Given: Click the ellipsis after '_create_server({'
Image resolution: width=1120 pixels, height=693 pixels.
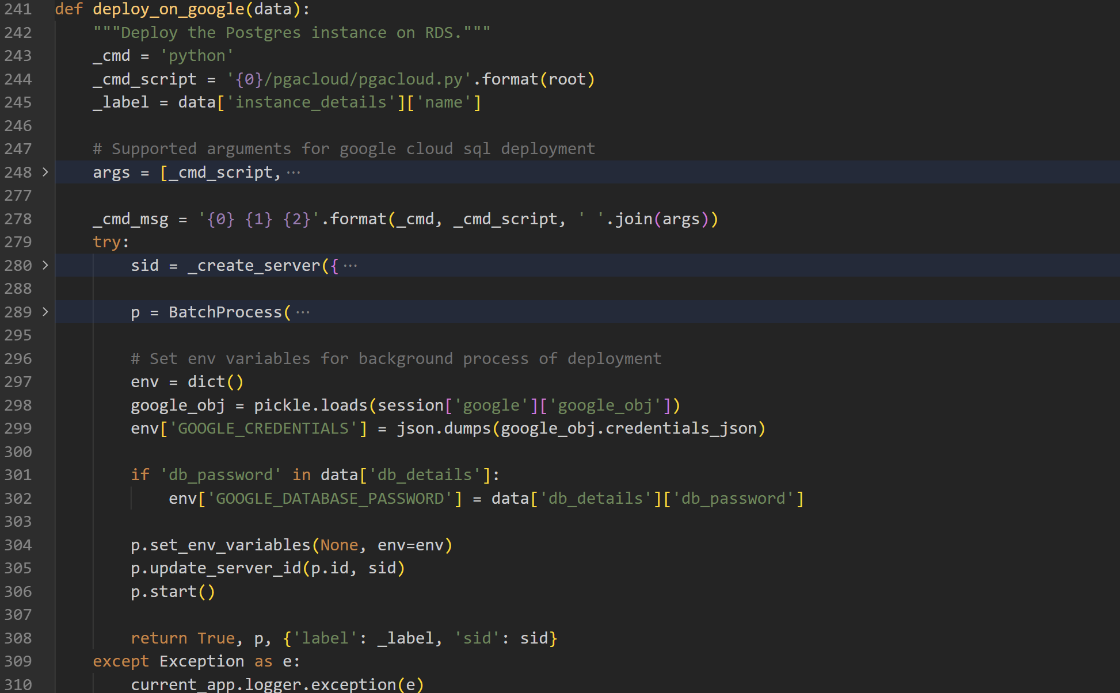Looking at the screenshot, I should tap(350, 265).
